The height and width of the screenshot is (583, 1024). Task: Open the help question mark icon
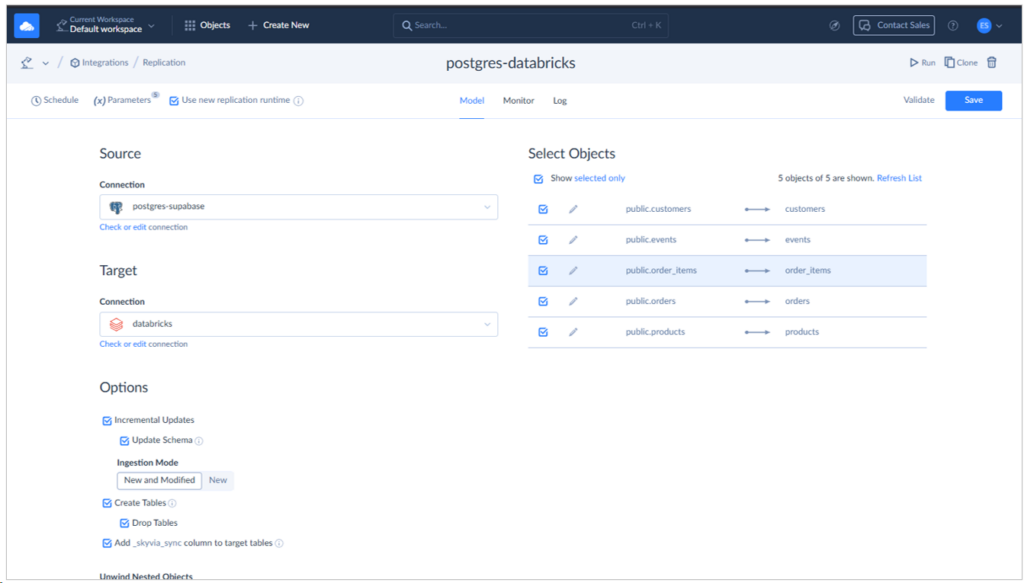point(953,25)
